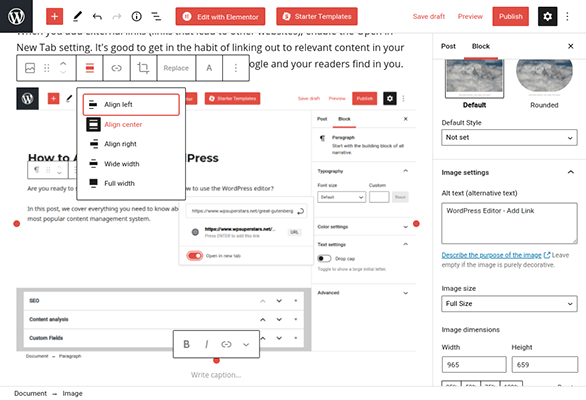Insert a link on the image
This screenshot has width=586, height=400.
(x=117, y=68)
